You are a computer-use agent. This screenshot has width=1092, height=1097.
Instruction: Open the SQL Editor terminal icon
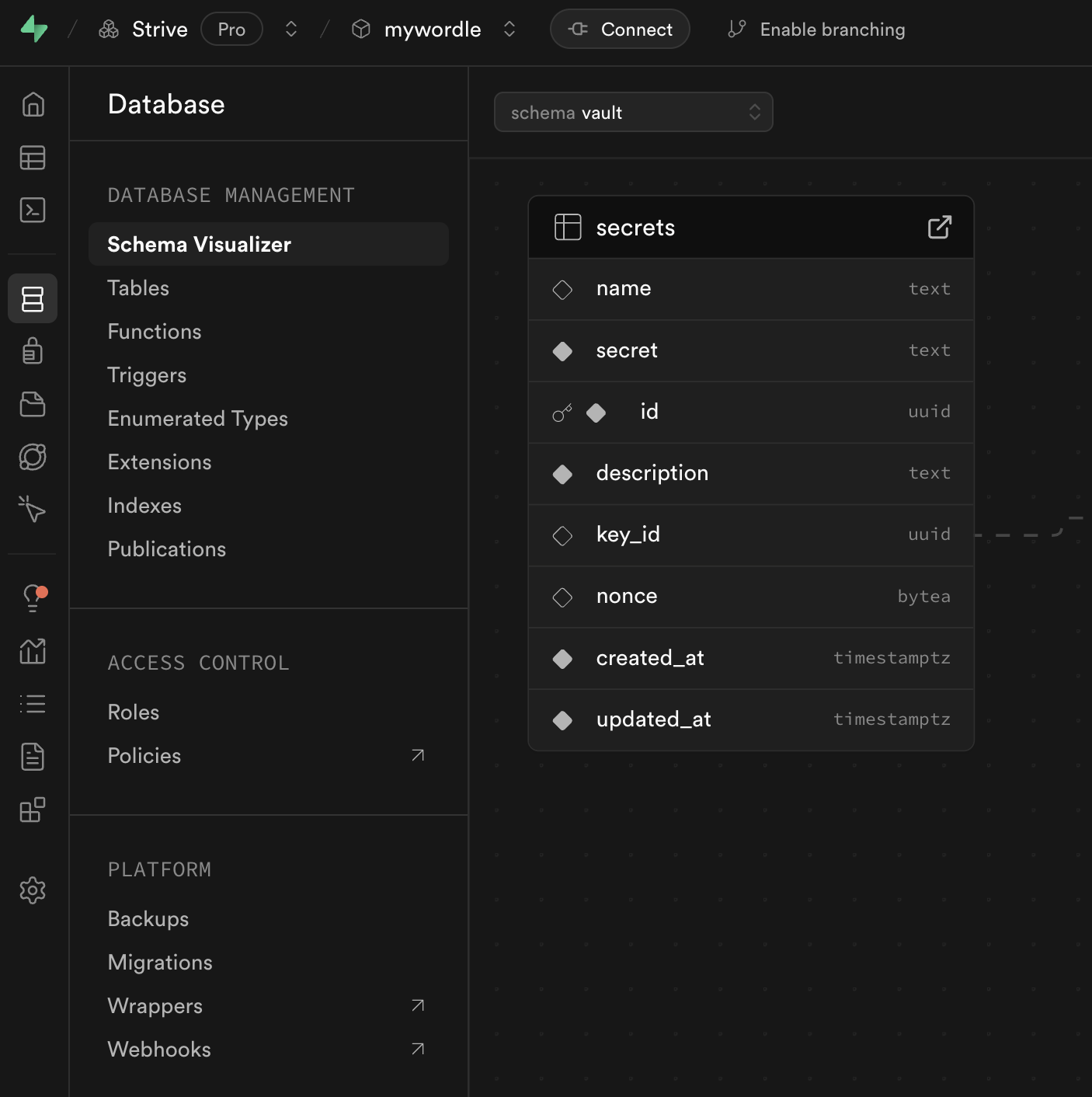(x=33, y=210)
